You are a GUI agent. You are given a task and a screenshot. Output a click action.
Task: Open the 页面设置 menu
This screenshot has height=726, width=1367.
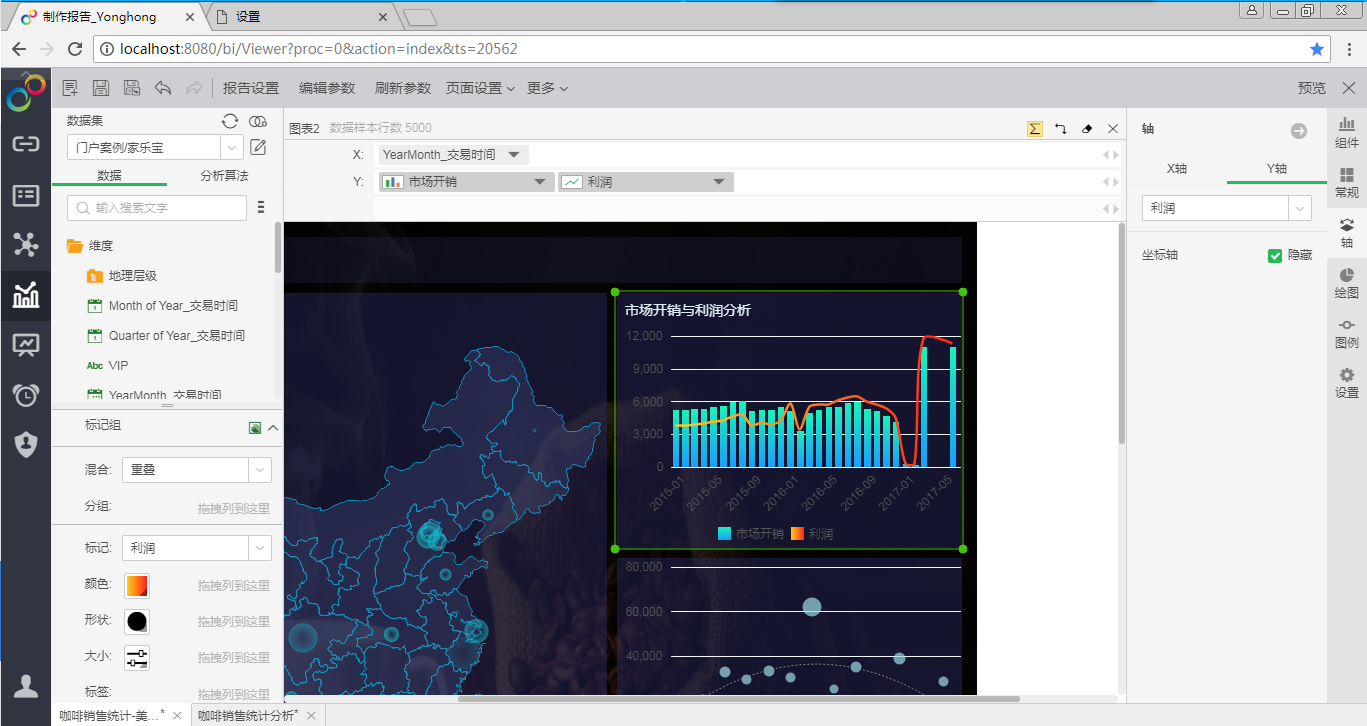[x=480, y=88]
